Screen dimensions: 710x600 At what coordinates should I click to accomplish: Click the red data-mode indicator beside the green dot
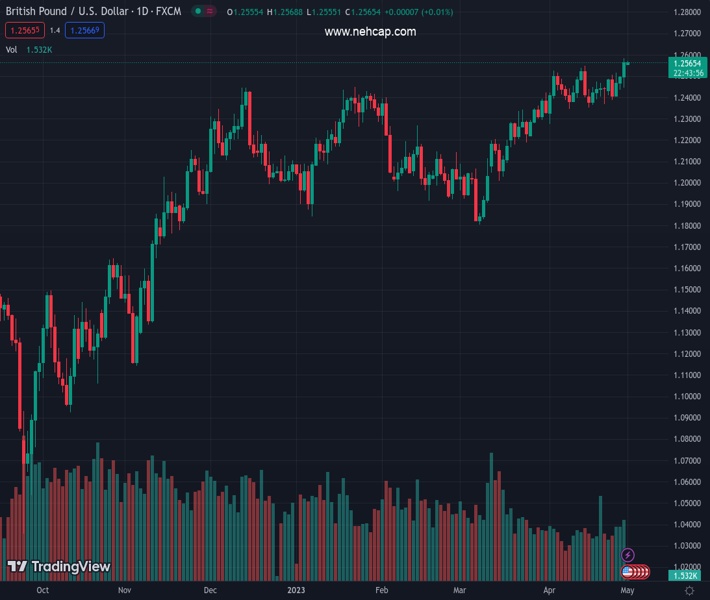pyautogui.click(x=211, y=11)
